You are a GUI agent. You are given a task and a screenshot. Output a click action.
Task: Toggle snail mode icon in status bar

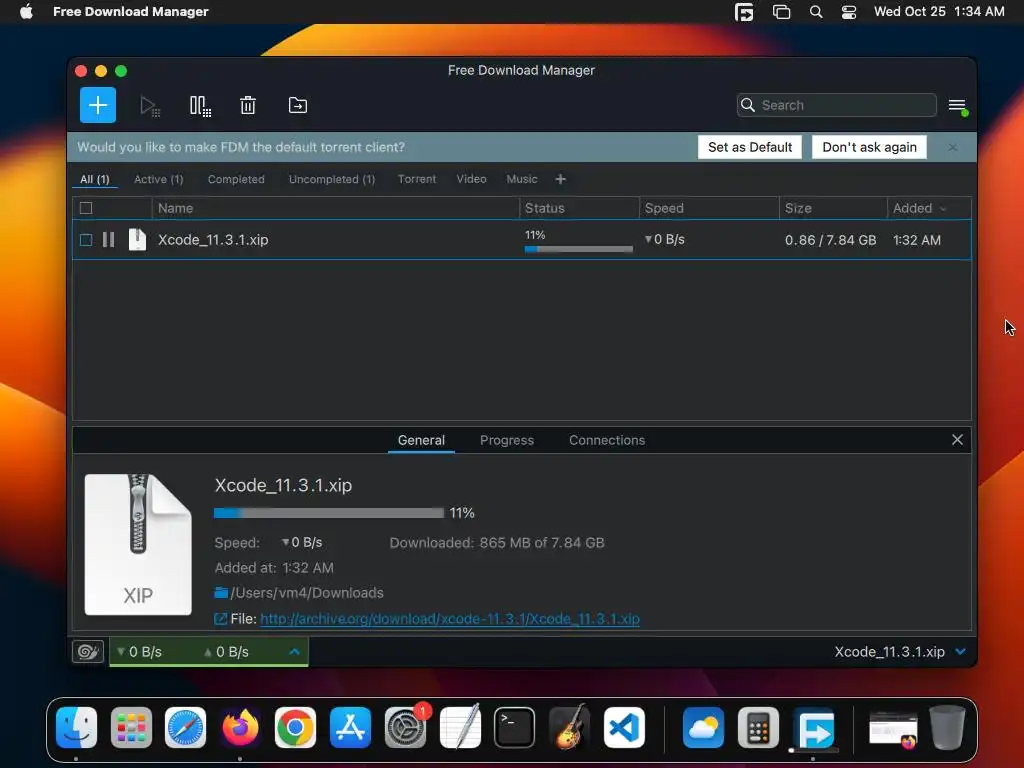(88, 651)
